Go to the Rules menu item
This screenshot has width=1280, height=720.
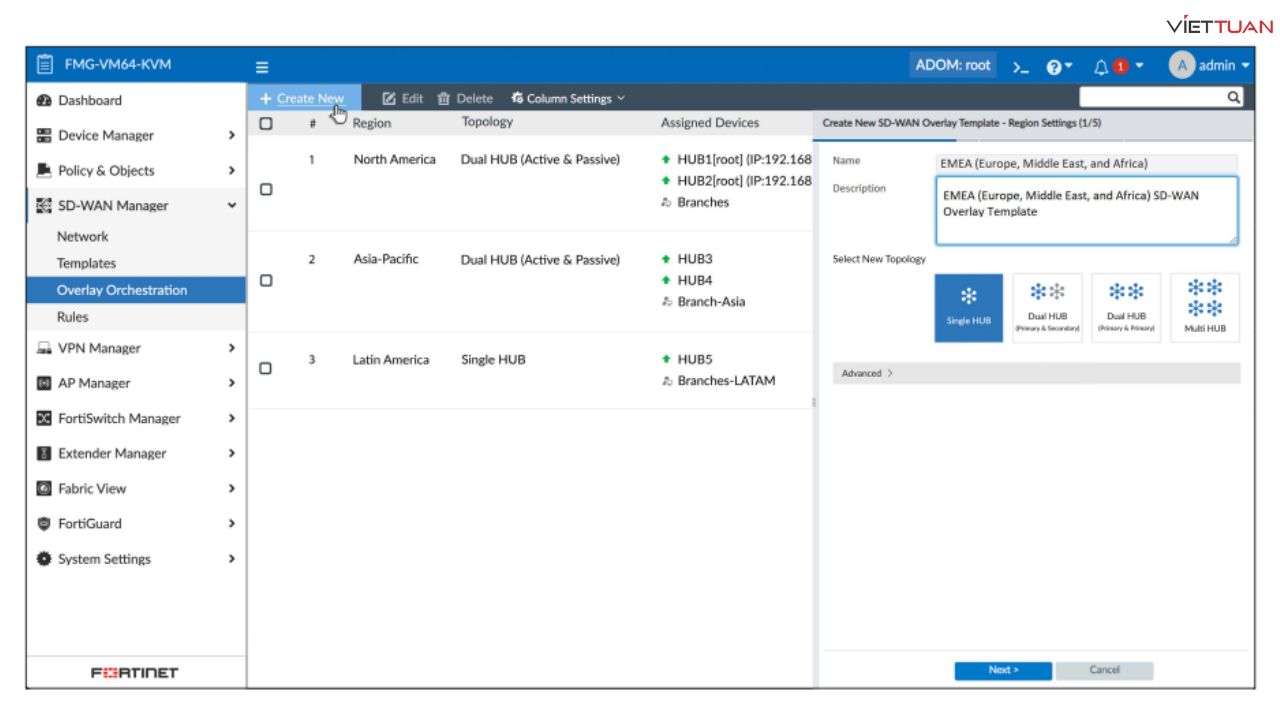coord(73,317)
